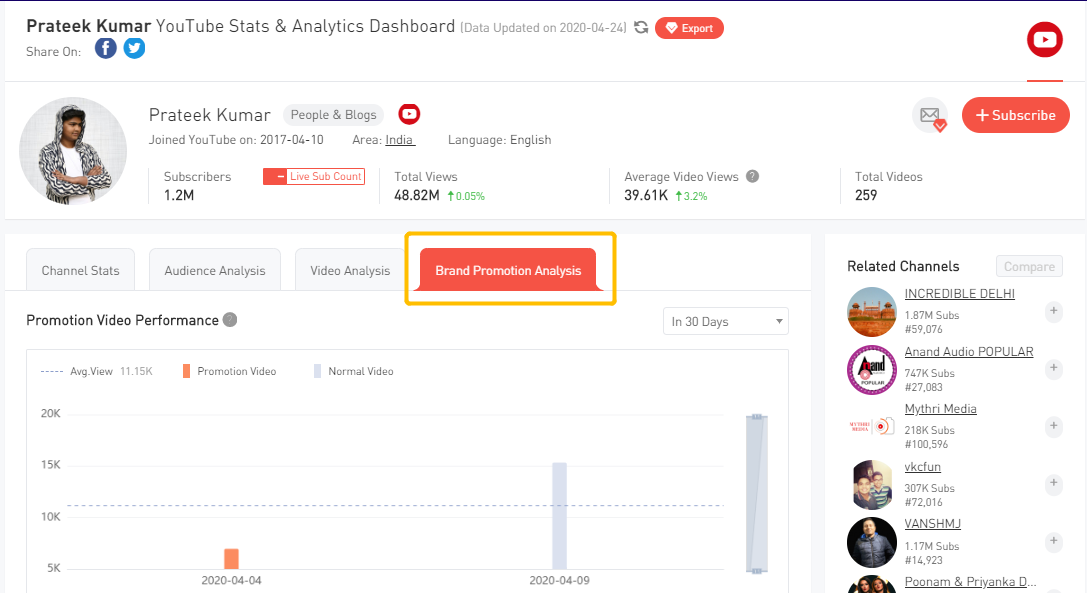Click the mail envelope icon
The width and height of the screenshot is (1087, 593).
point(930,115)
